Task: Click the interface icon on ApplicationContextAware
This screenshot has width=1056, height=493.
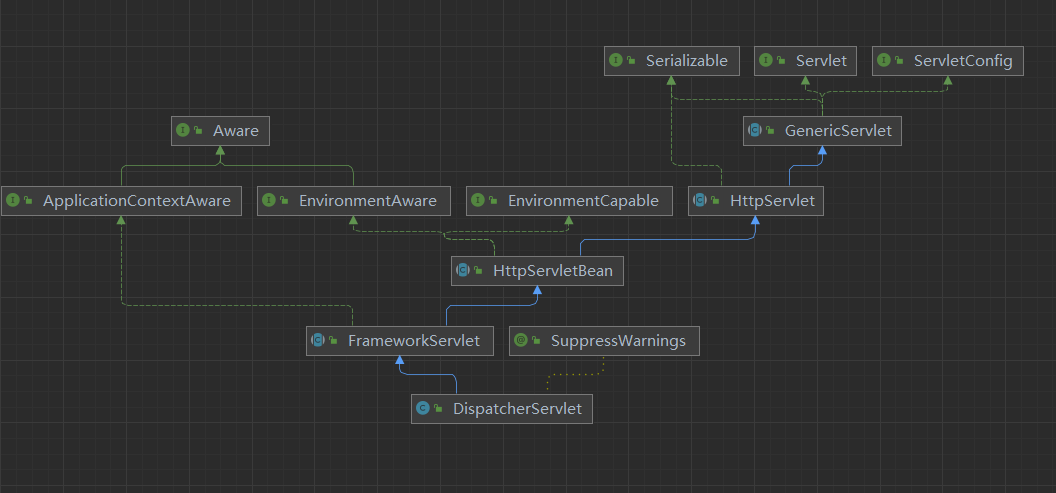Action: [13, 201]
